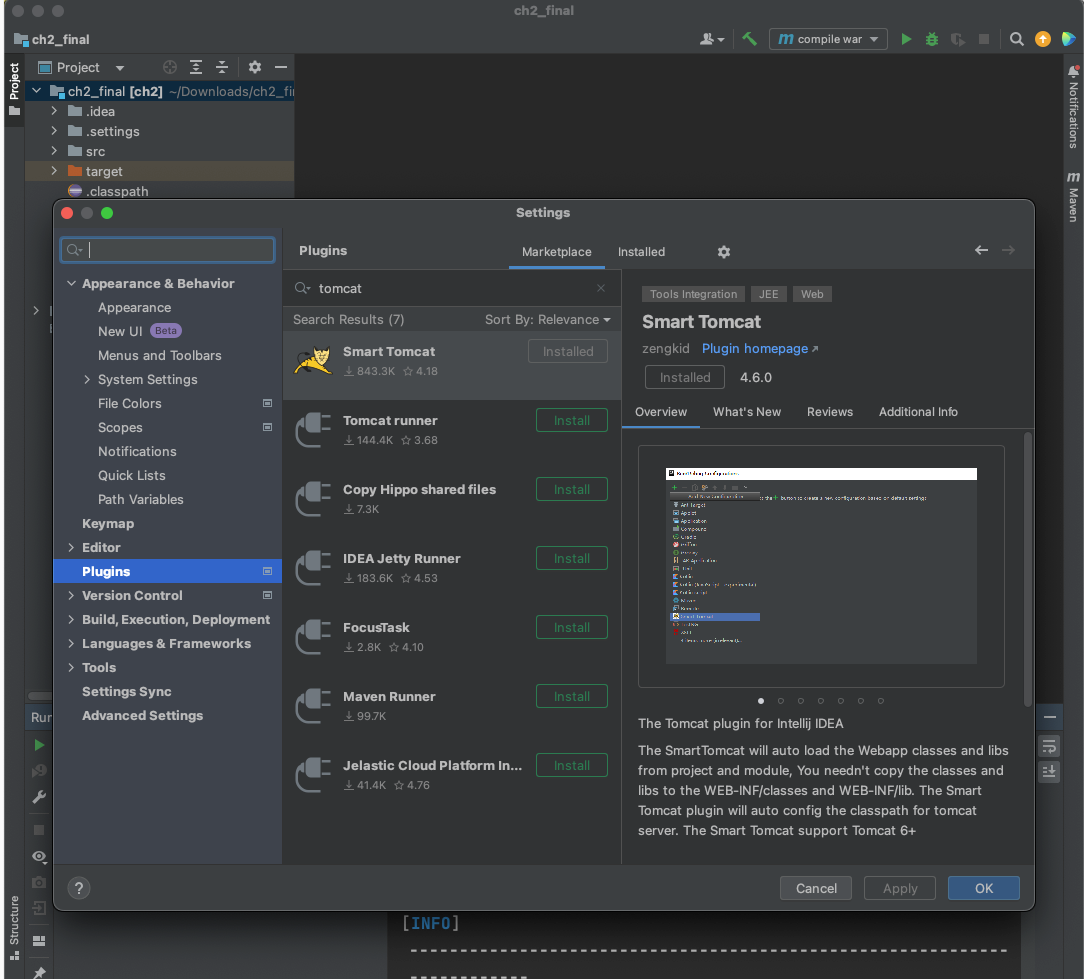Click the IDE update available orange icon
This screenshot has height=979, width=1084.
coord(1043,39)
